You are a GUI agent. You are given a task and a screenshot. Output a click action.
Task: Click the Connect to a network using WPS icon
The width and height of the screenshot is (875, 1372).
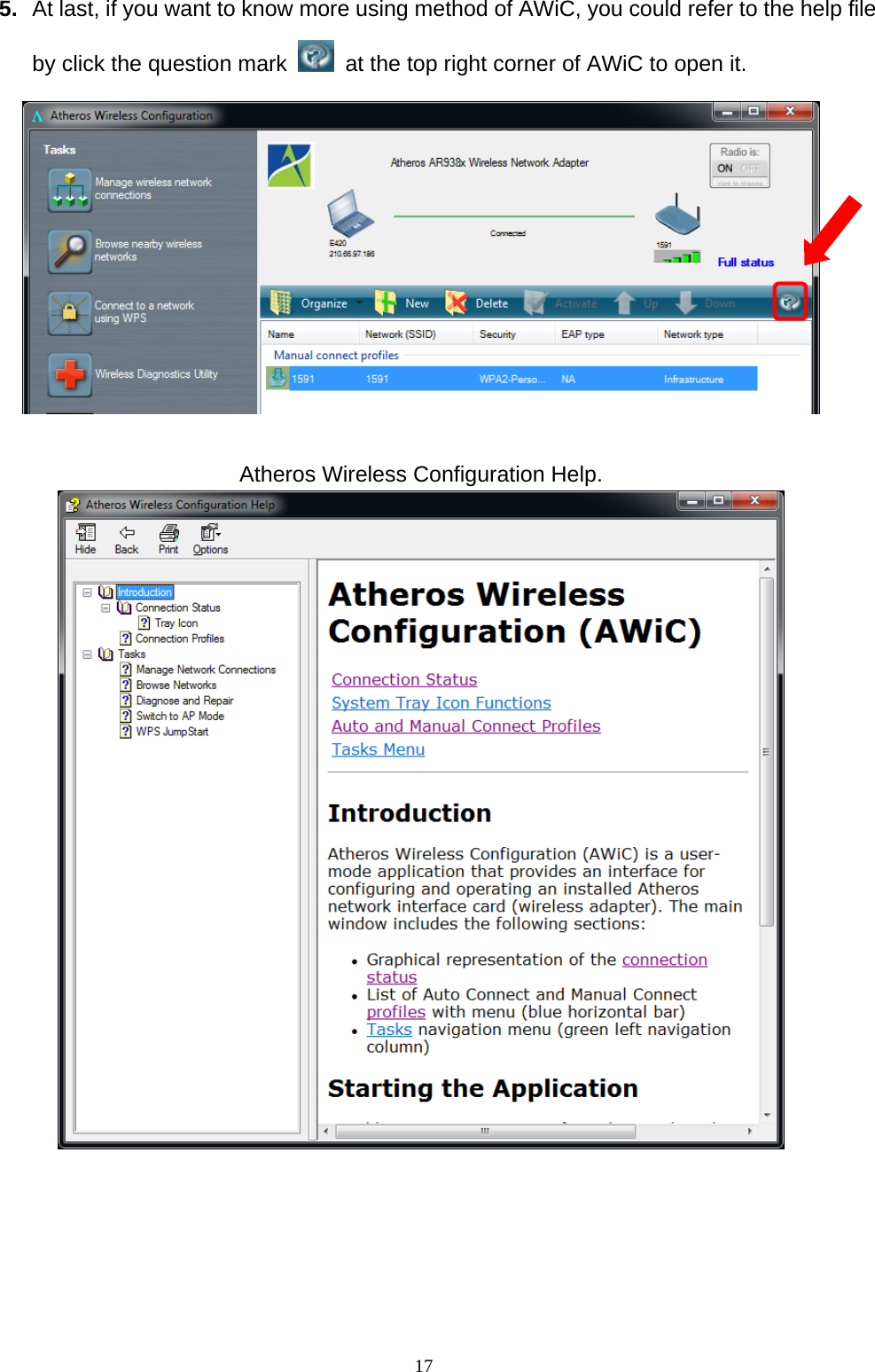point(70,313)
